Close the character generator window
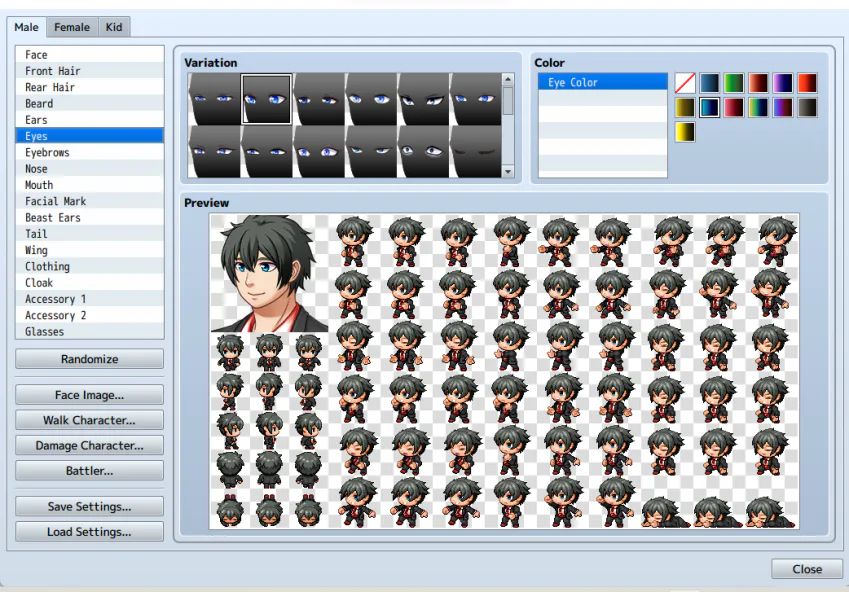 (807, 569)
